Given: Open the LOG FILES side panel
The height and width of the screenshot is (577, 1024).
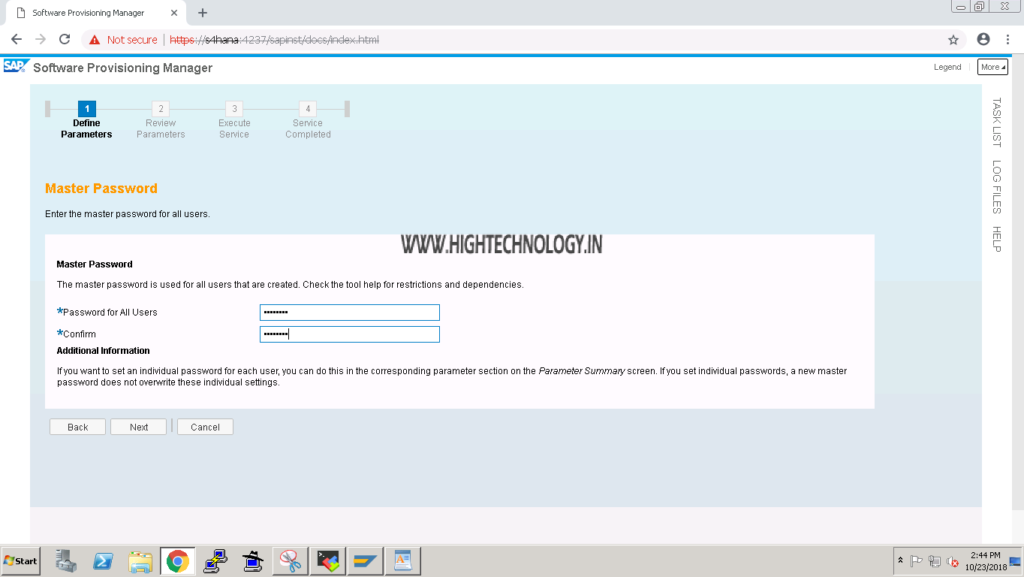Looking at the screenshot, I should [x=997, y=187].
